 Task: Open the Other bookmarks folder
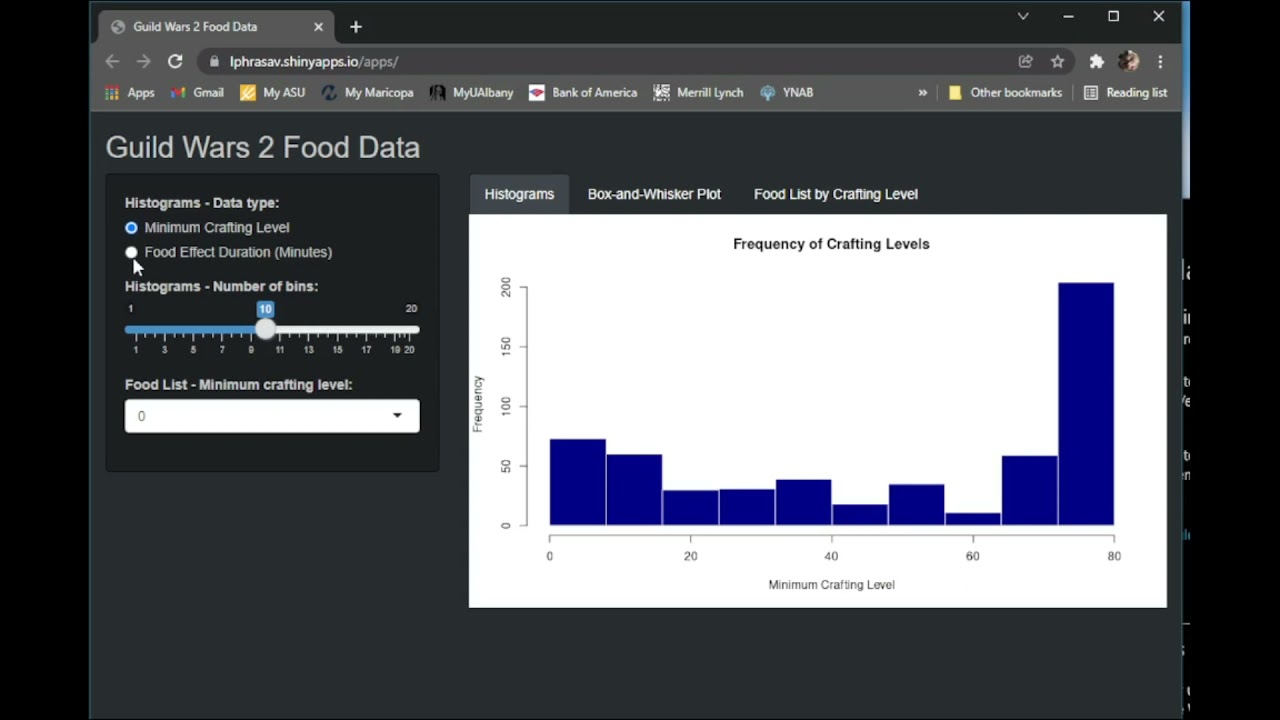point(1005,93)
